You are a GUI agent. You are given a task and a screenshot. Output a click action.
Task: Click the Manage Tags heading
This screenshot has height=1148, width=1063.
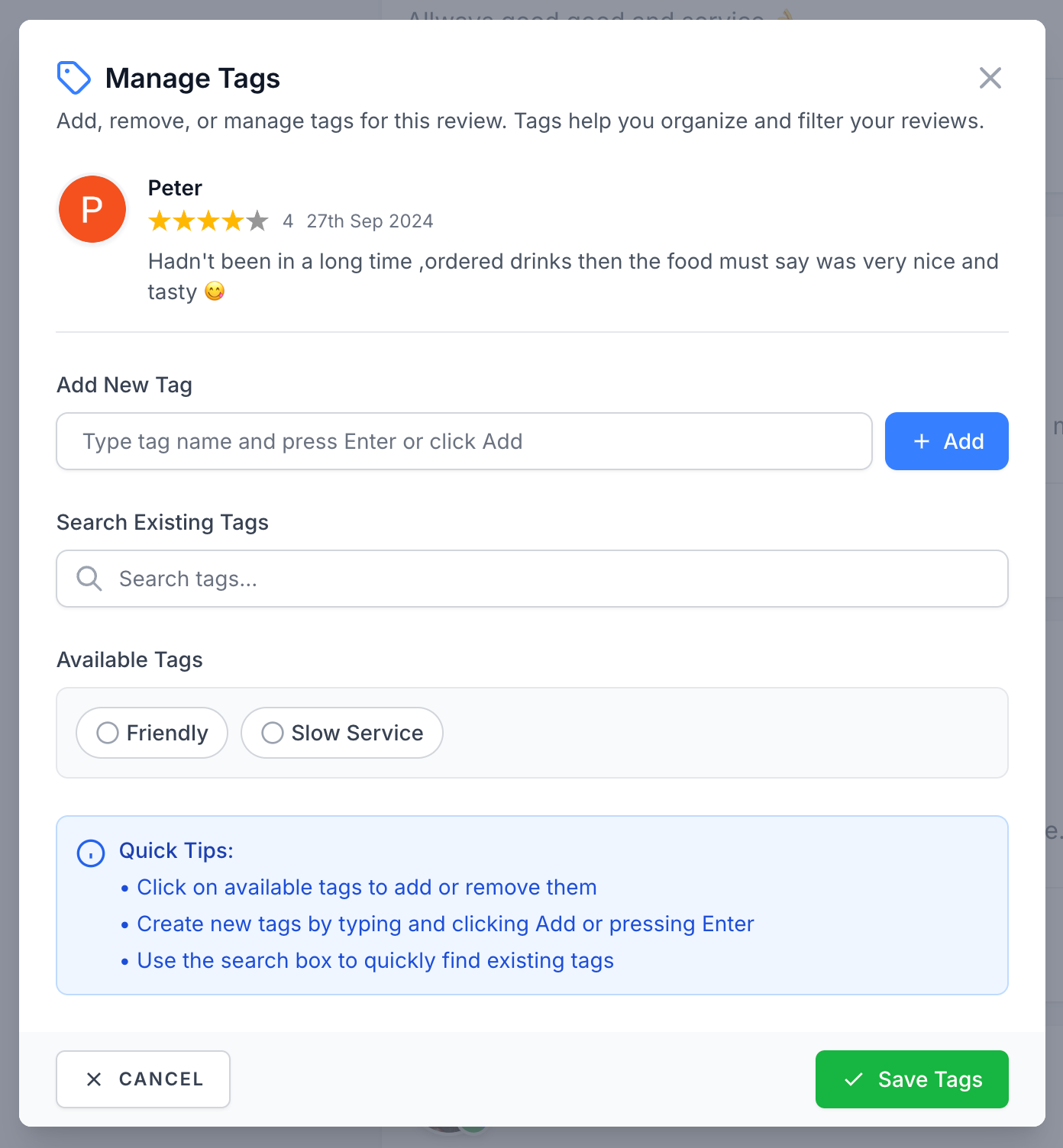(192, 78)
